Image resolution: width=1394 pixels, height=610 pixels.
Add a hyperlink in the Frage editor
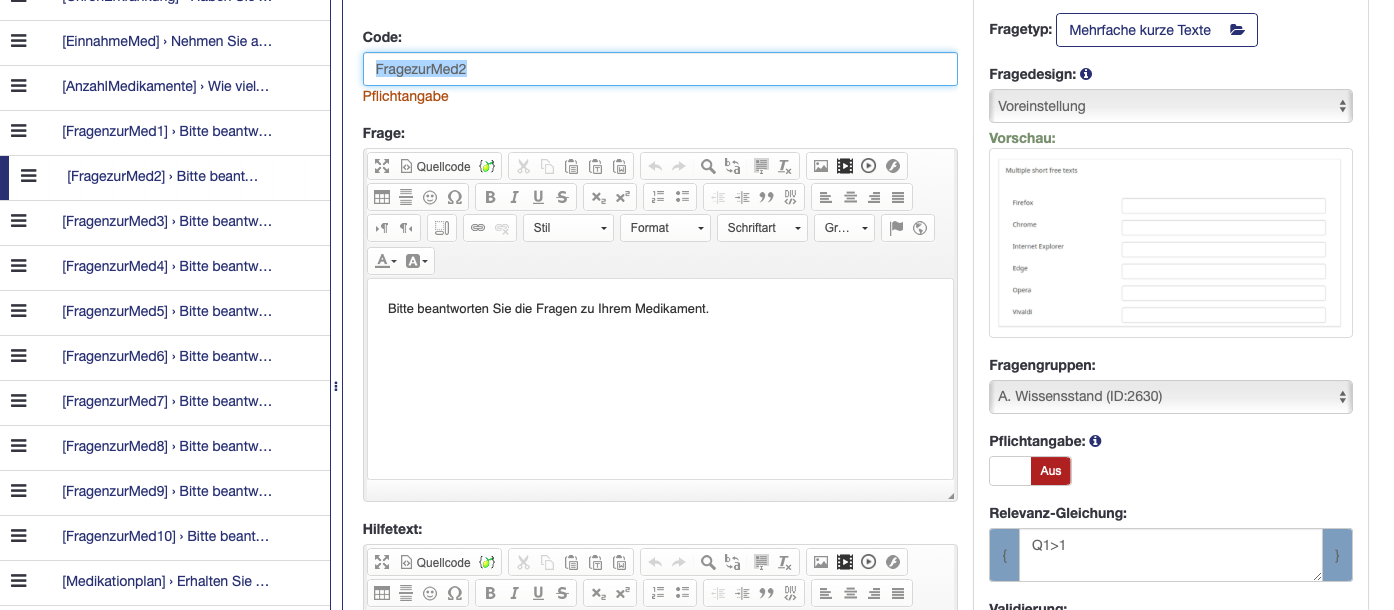click(478, 228)
